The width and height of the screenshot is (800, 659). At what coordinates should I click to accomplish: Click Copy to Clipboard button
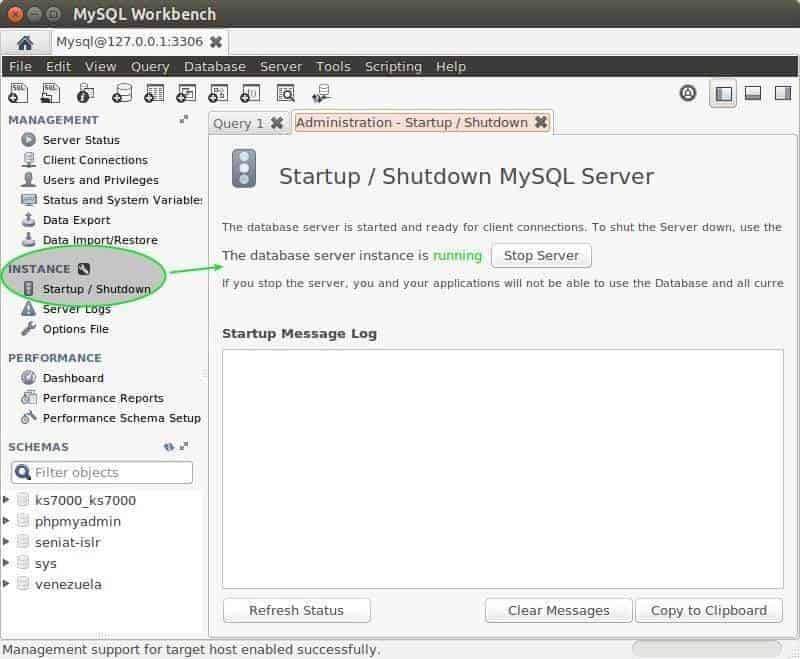pos(709,610)
